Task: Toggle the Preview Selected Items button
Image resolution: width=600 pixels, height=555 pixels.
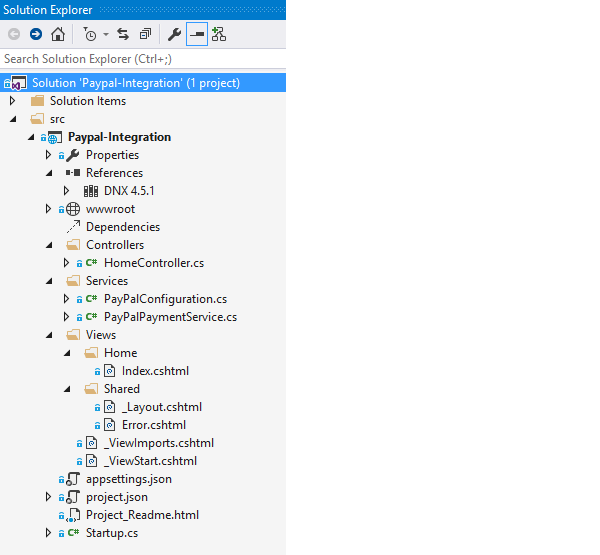Action: (x=197, y=34)
